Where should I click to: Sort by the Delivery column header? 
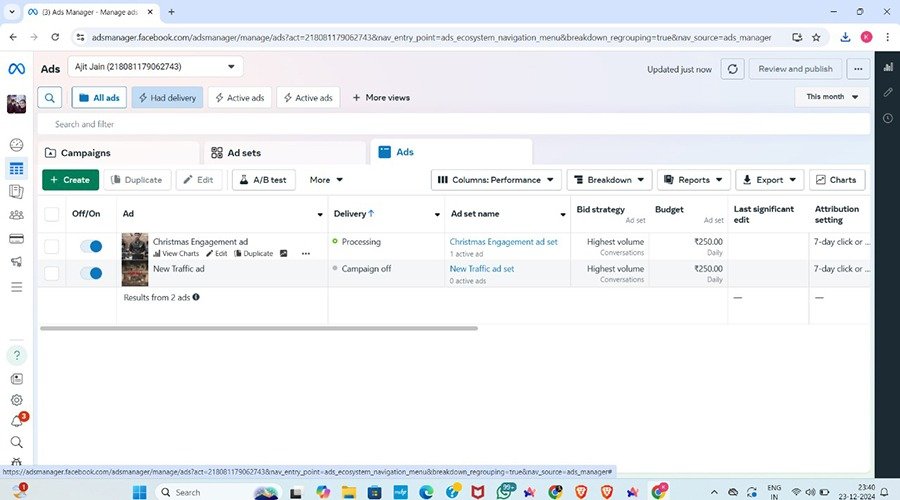coord(354,214)
